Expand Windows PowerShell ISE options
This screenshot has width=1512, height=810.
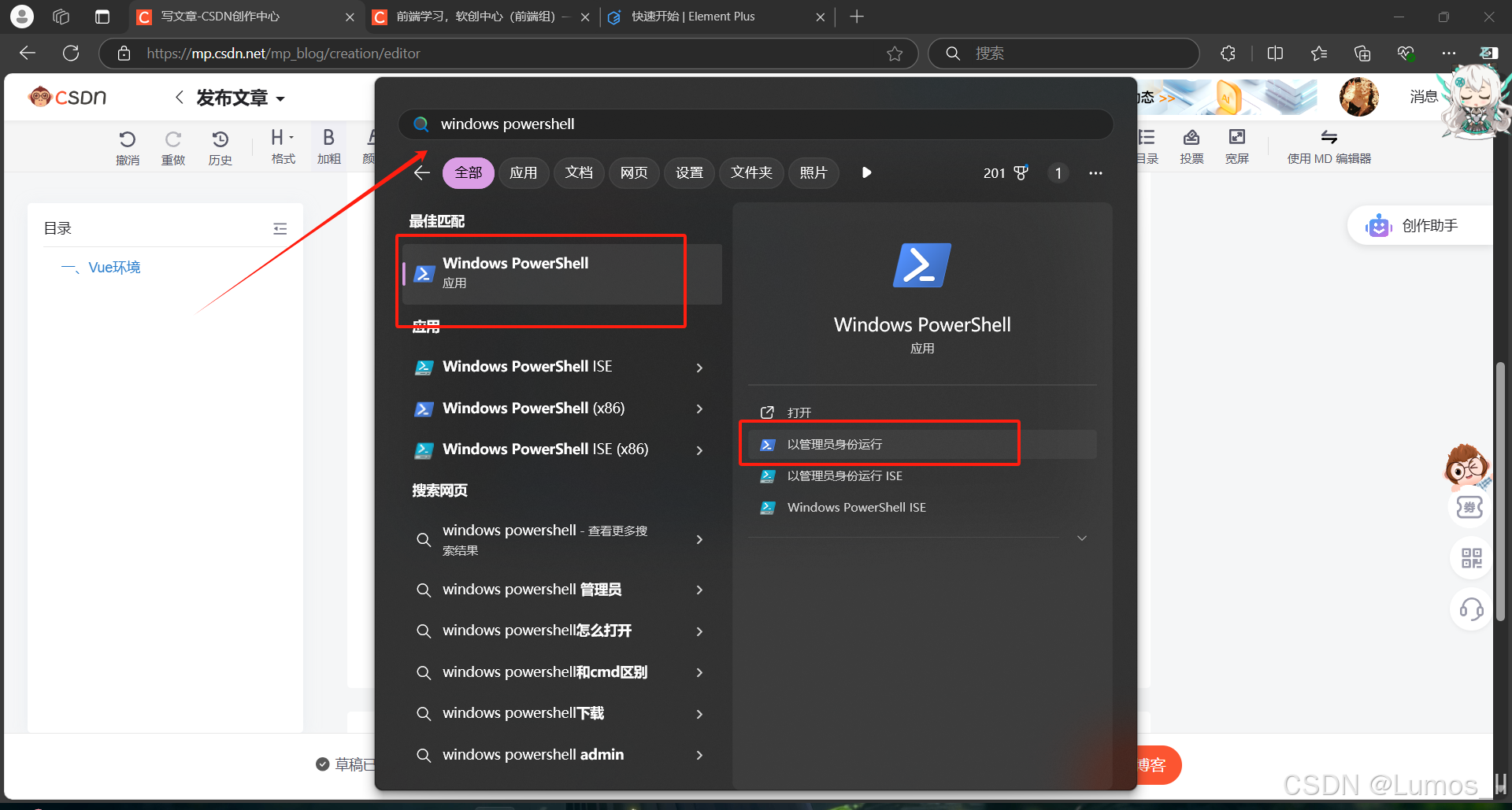(x=699, y=368)
